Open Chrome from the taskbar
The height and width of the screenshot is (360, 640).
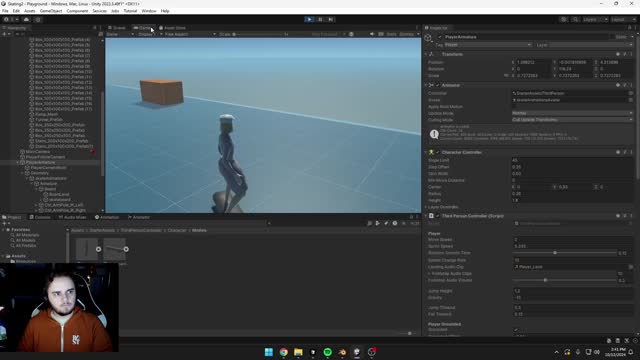click(283, 352)
